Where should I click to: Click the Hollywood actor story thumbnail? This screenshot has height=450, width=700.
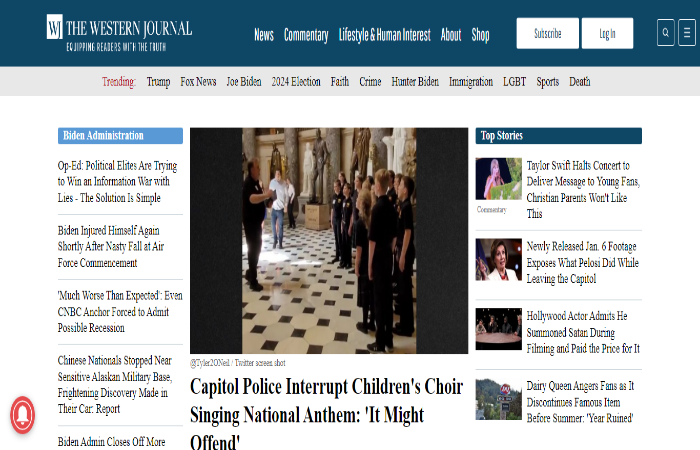pyautogui.click(x=498, y=329)
